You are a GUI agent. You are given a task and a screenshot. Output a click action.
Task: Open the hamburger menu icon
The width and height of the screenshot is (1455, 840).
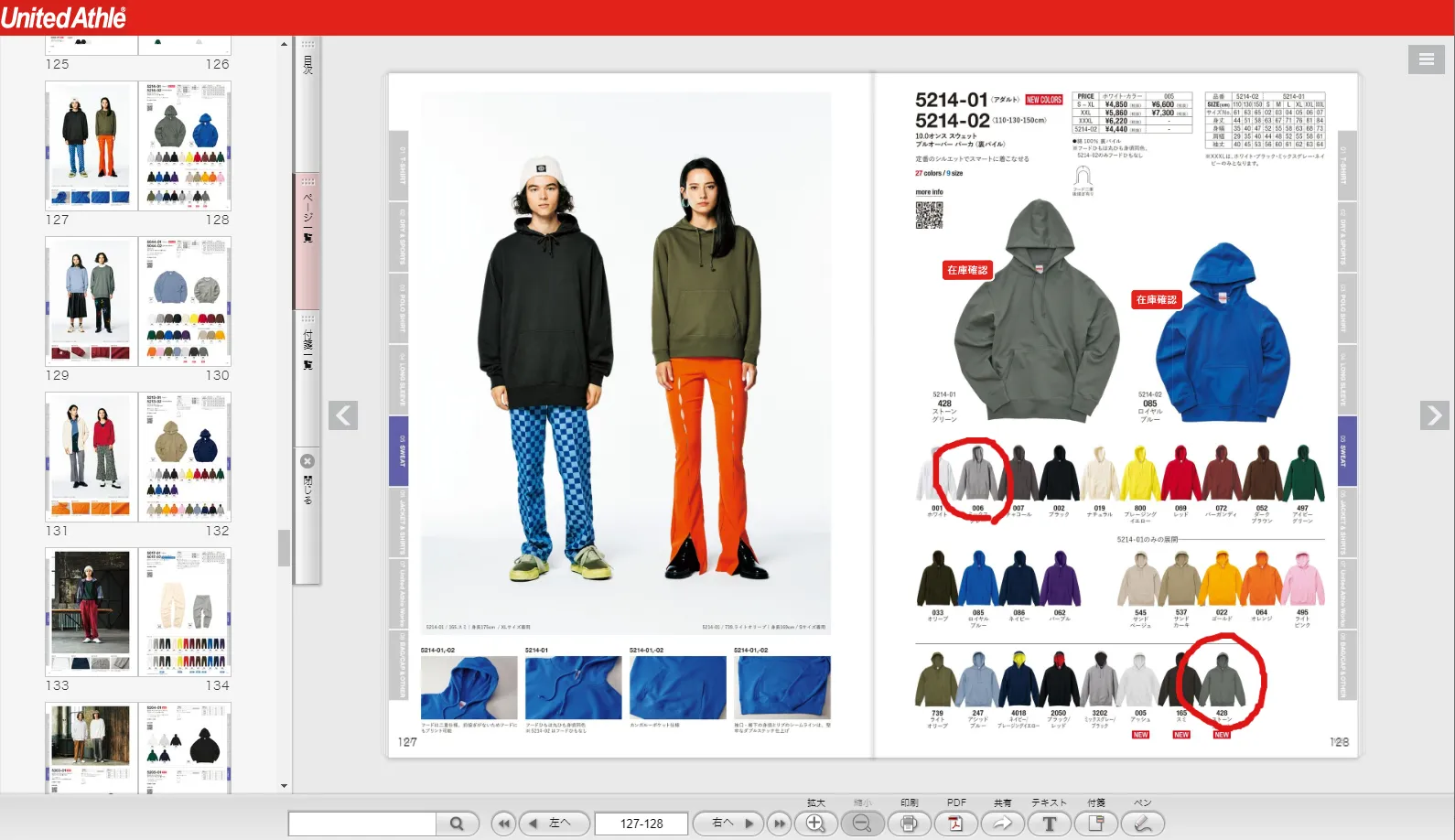(1426, 59)
